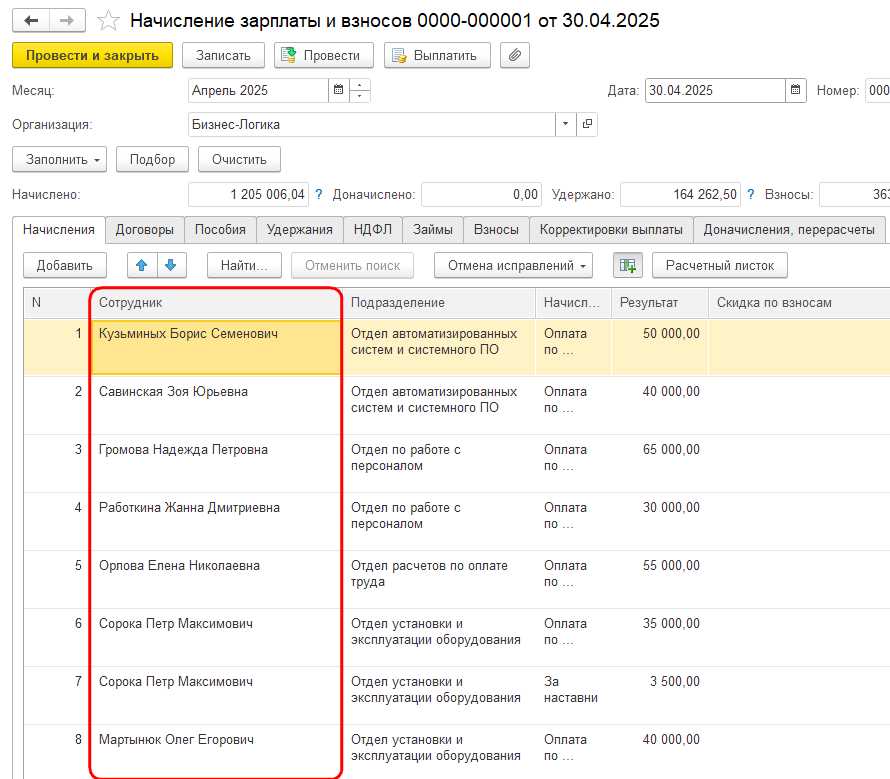
Task: Click the Начислено amount 1 205 006,04
Action: tap(249, 195)
